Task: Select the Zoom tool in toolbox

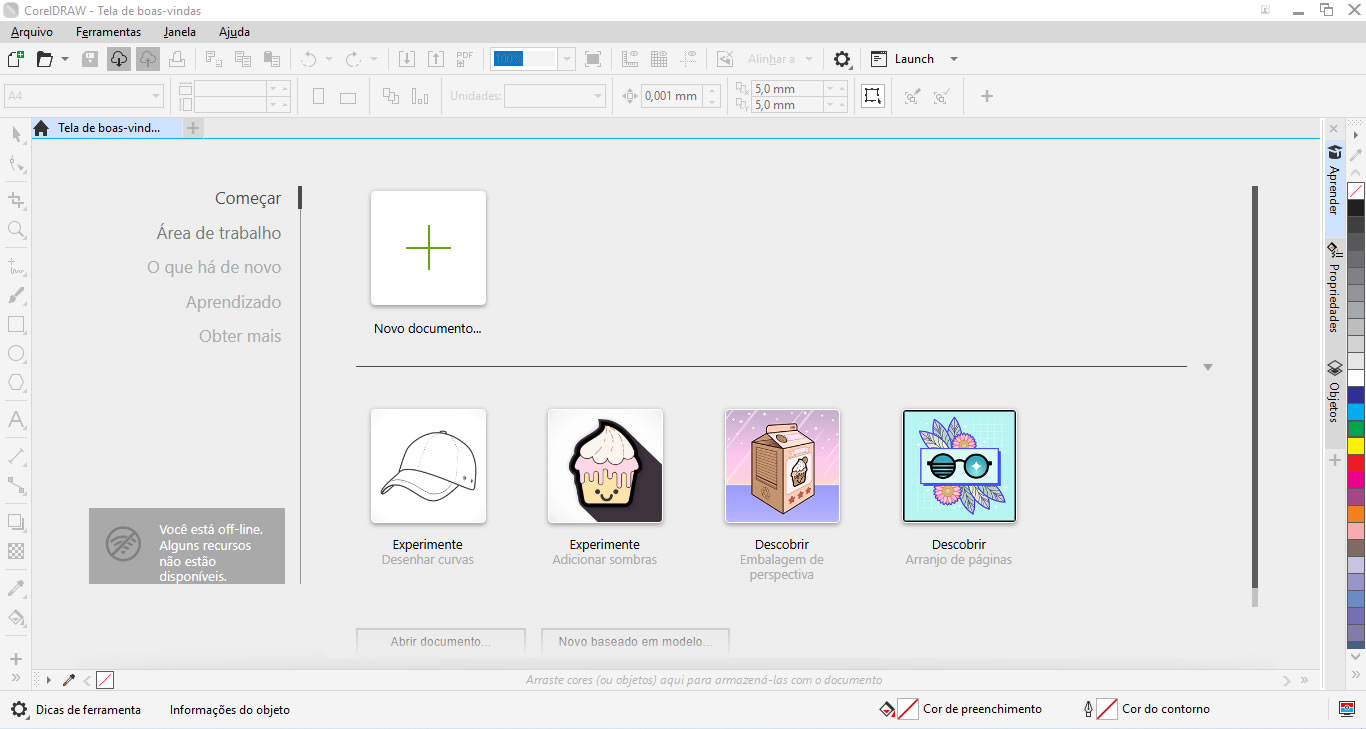Action: click(16, 230)
